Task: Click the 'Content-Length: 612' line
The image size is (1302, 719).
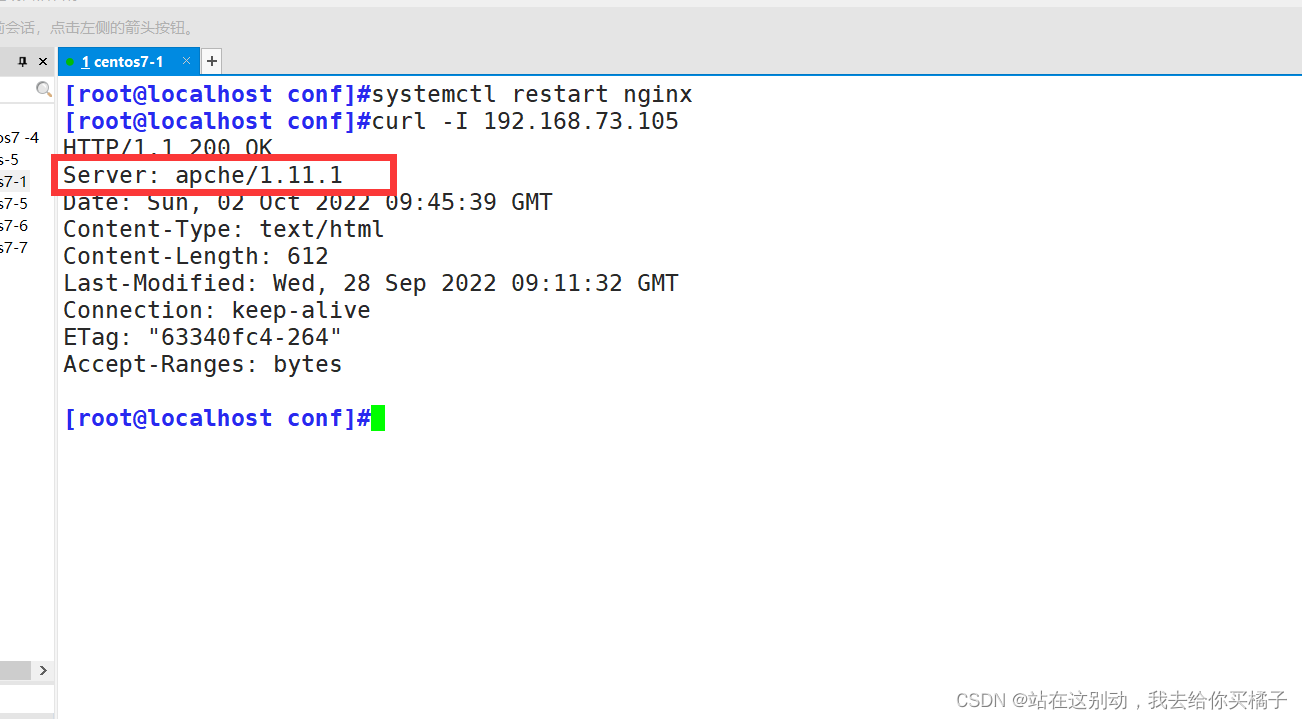Action: pyautogui.click(x=196, y=256)
